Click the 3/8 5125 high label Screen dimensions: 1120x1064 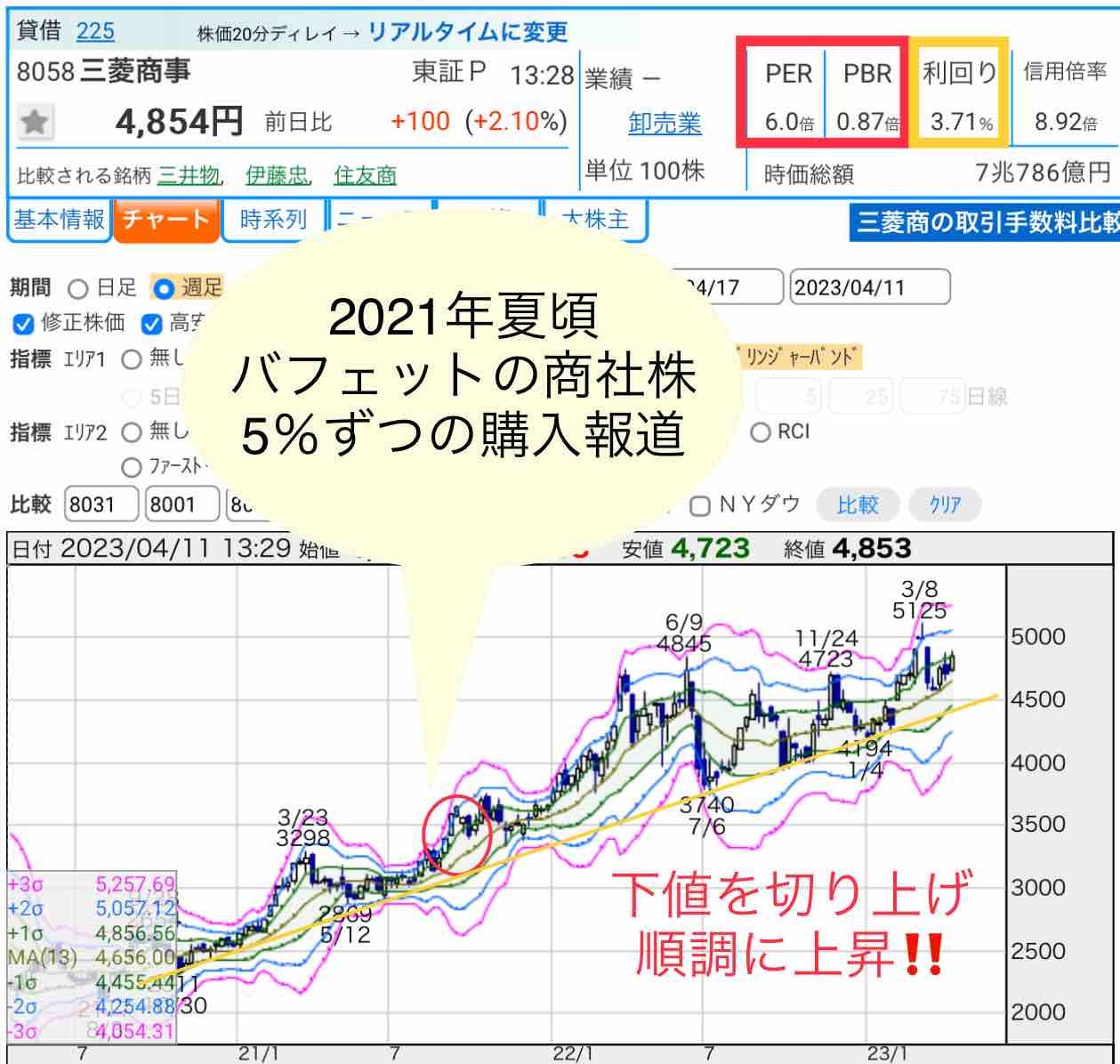coord(920,600)
